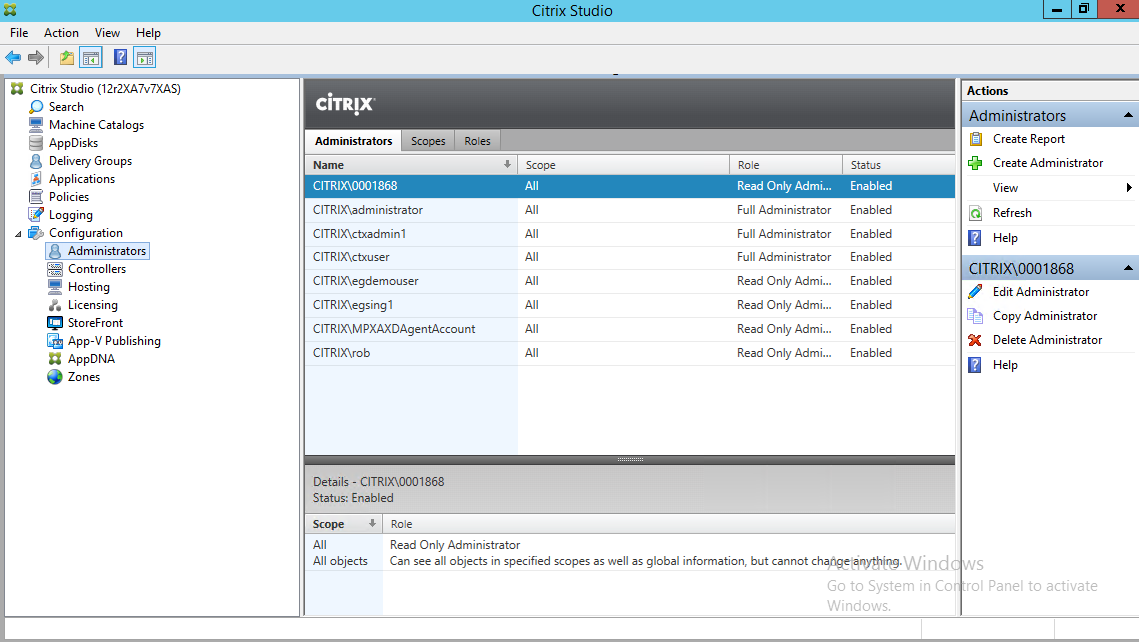This screenshot has width=1139, height=642.
Task: Select the CITRIX\ctxuser row
Action: (x=630, y=257)
